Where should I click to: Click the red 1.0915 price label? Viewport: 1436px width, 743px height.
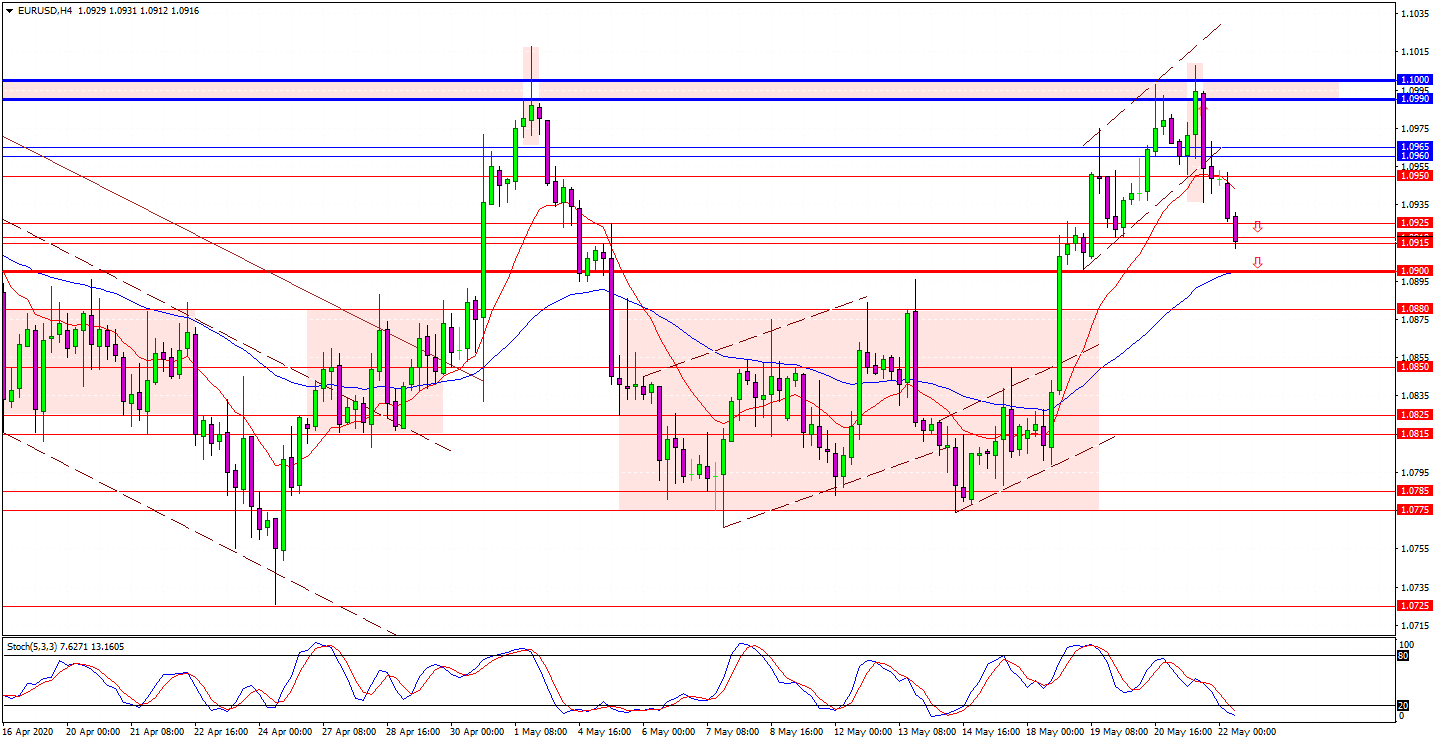1415,243
